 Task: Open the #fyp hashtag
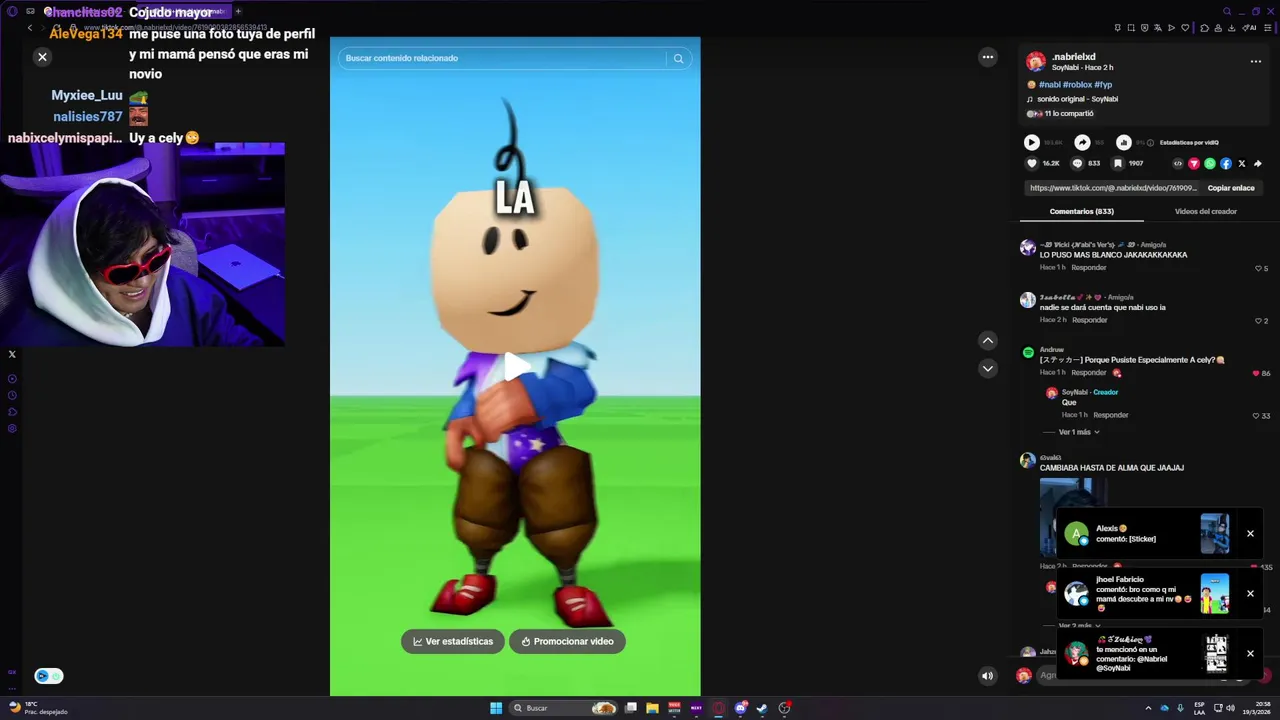pyautogui.click(x=1103, y=85)
